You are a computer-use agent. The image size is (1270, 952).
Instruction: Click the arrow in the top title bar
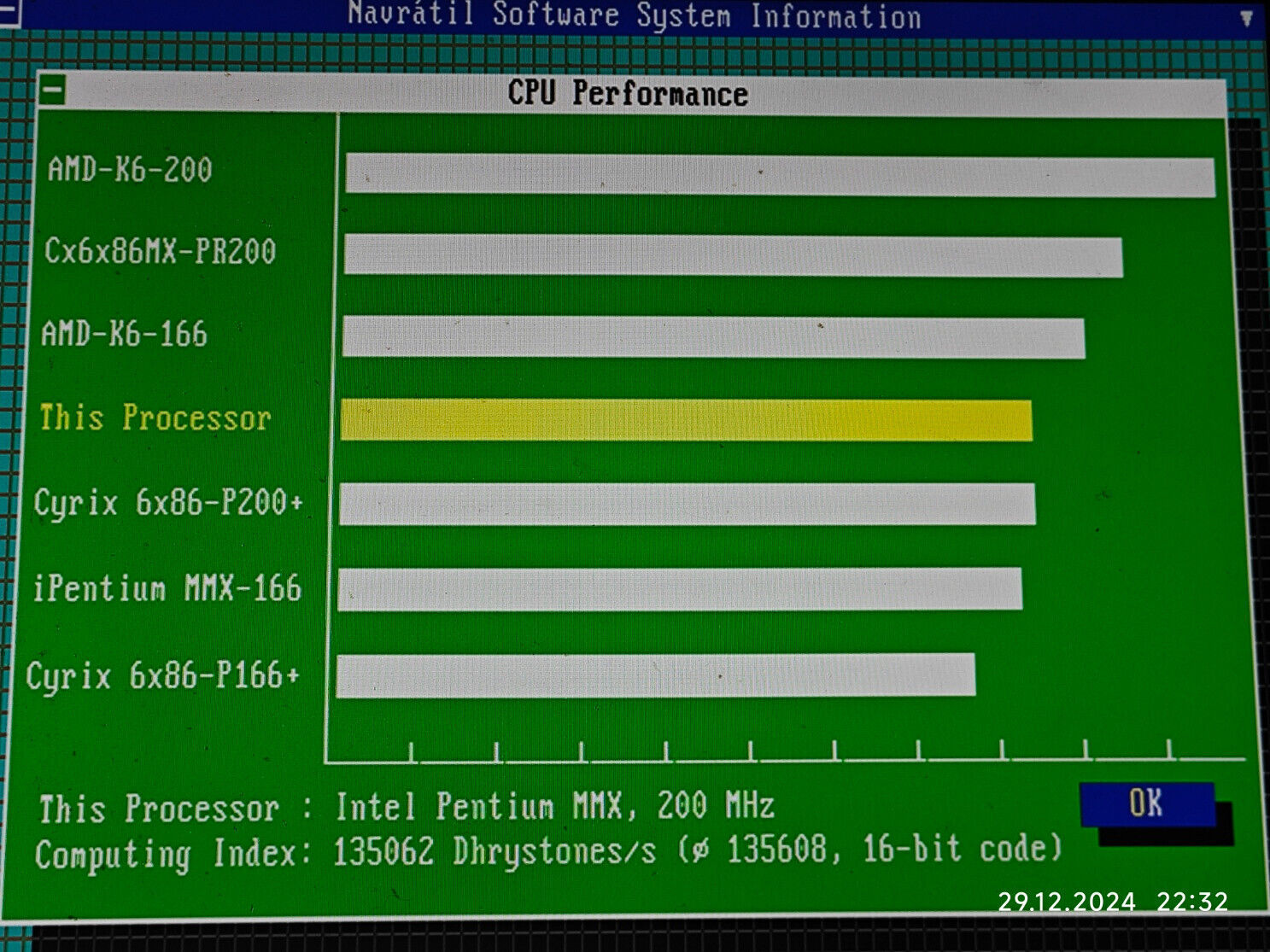[x=1247, y=19]
